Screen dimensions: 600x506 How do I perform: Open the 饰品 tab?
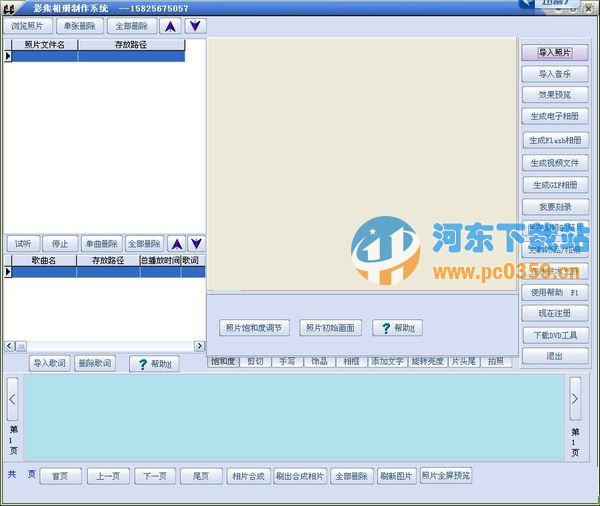coord(320,361)
